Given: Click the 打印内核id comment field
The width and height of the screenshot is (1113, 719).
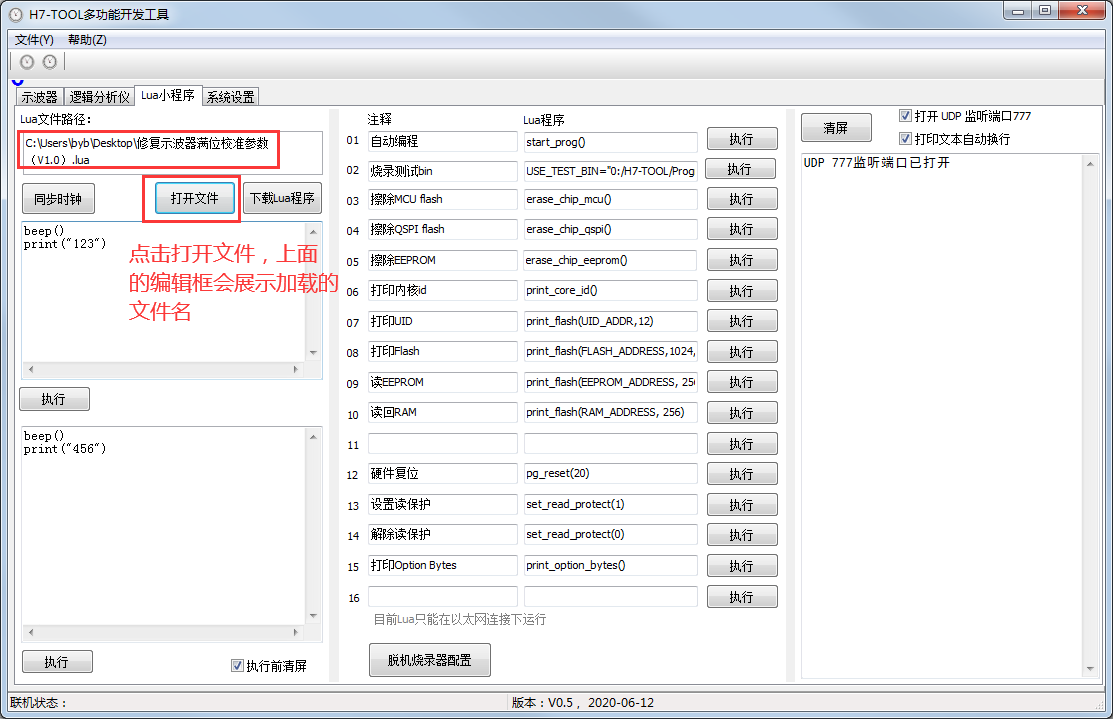Looking at the screenshot, I should (443, 290).
